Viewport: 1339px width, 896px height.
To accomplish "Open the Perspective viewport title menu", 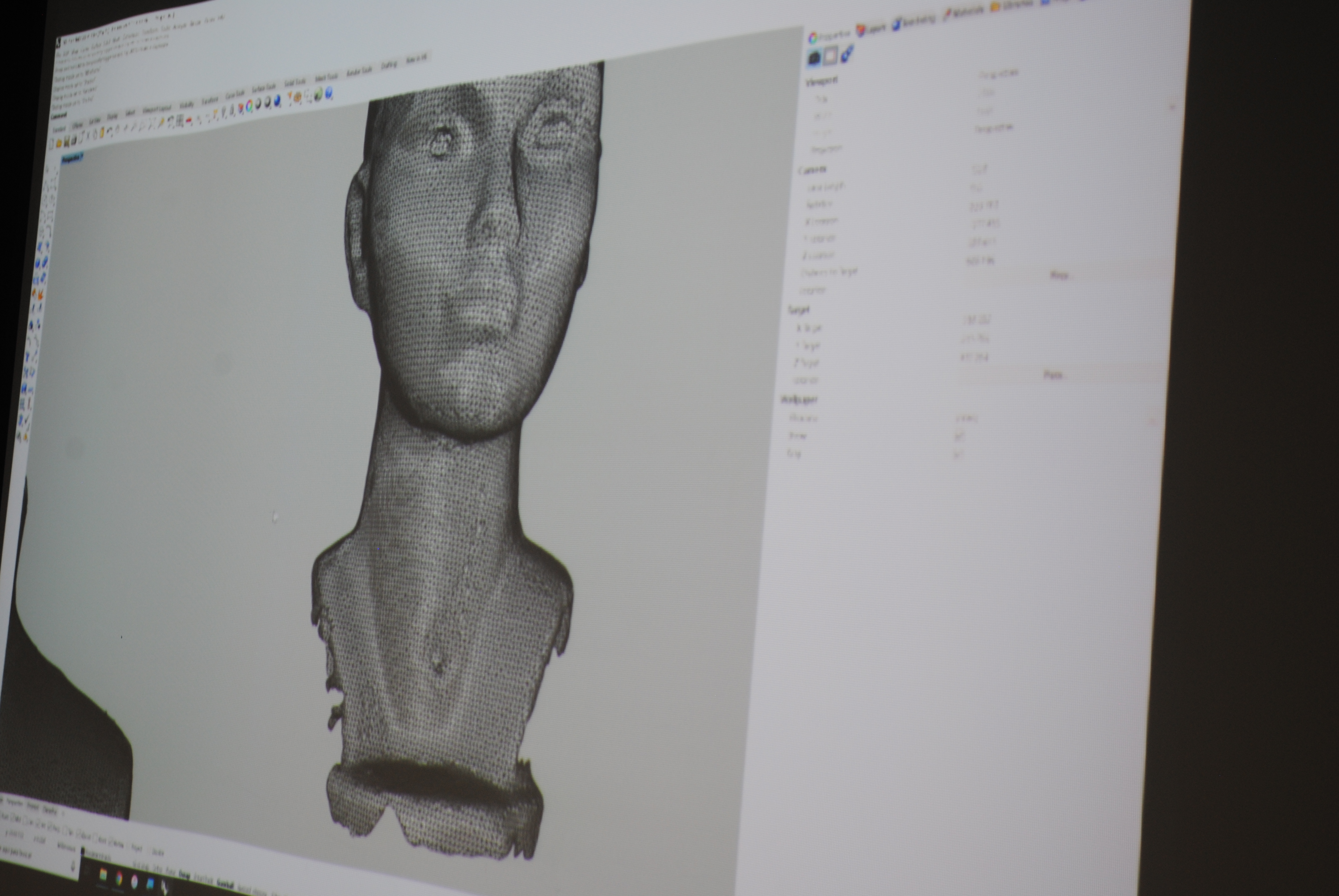I will click(72, 158).
